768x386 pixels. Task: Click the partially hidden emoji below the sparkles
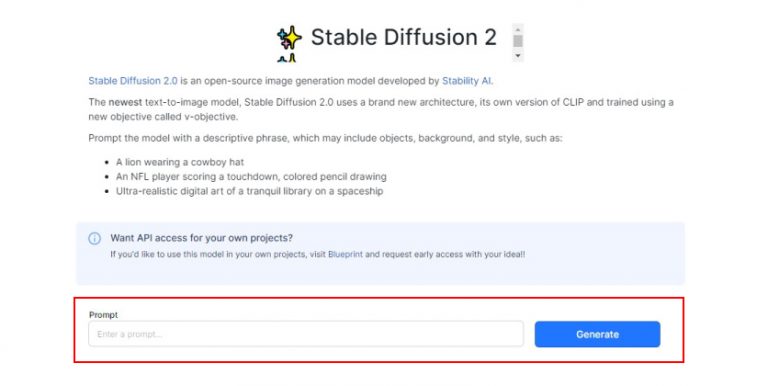point(287,59)
